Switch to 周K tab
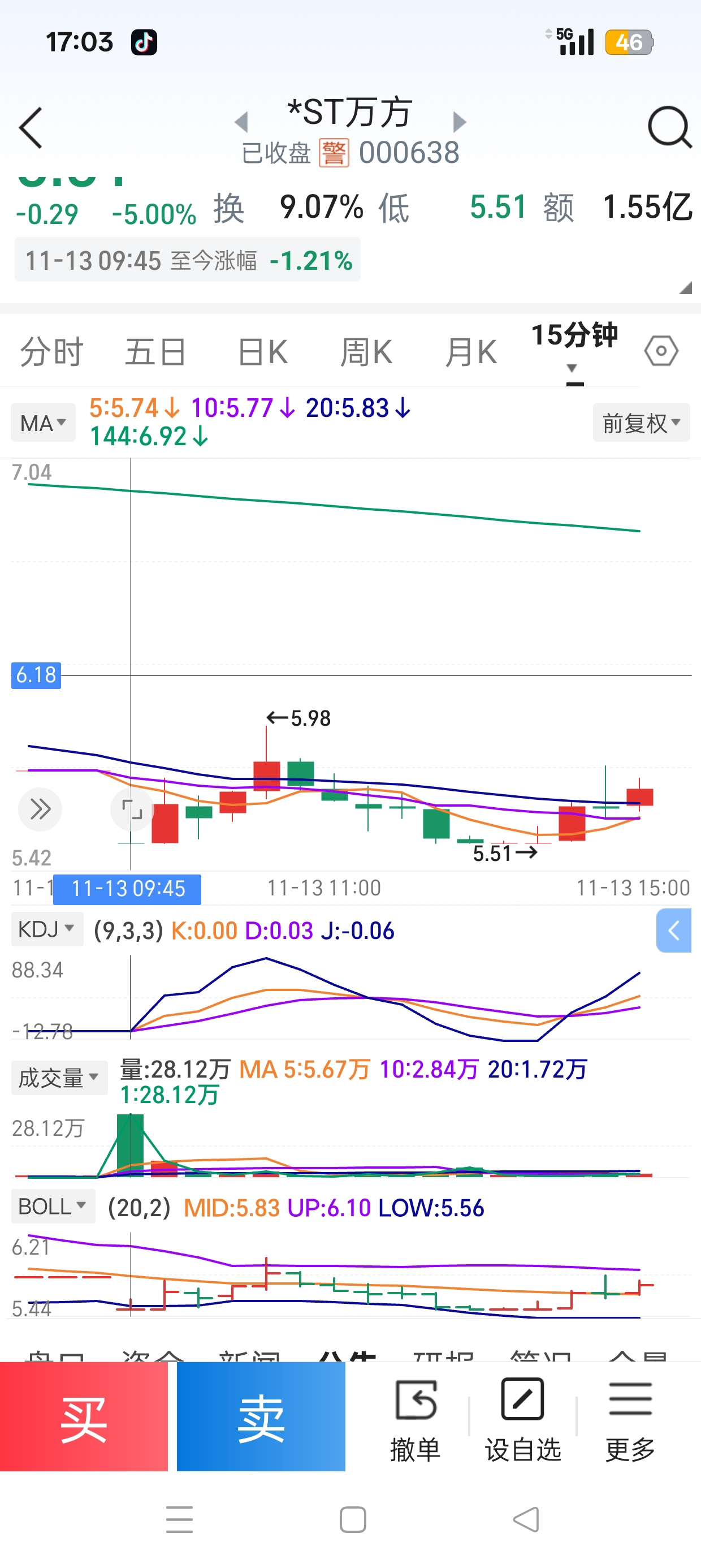701x1568 pixels. tap(366, 352)
